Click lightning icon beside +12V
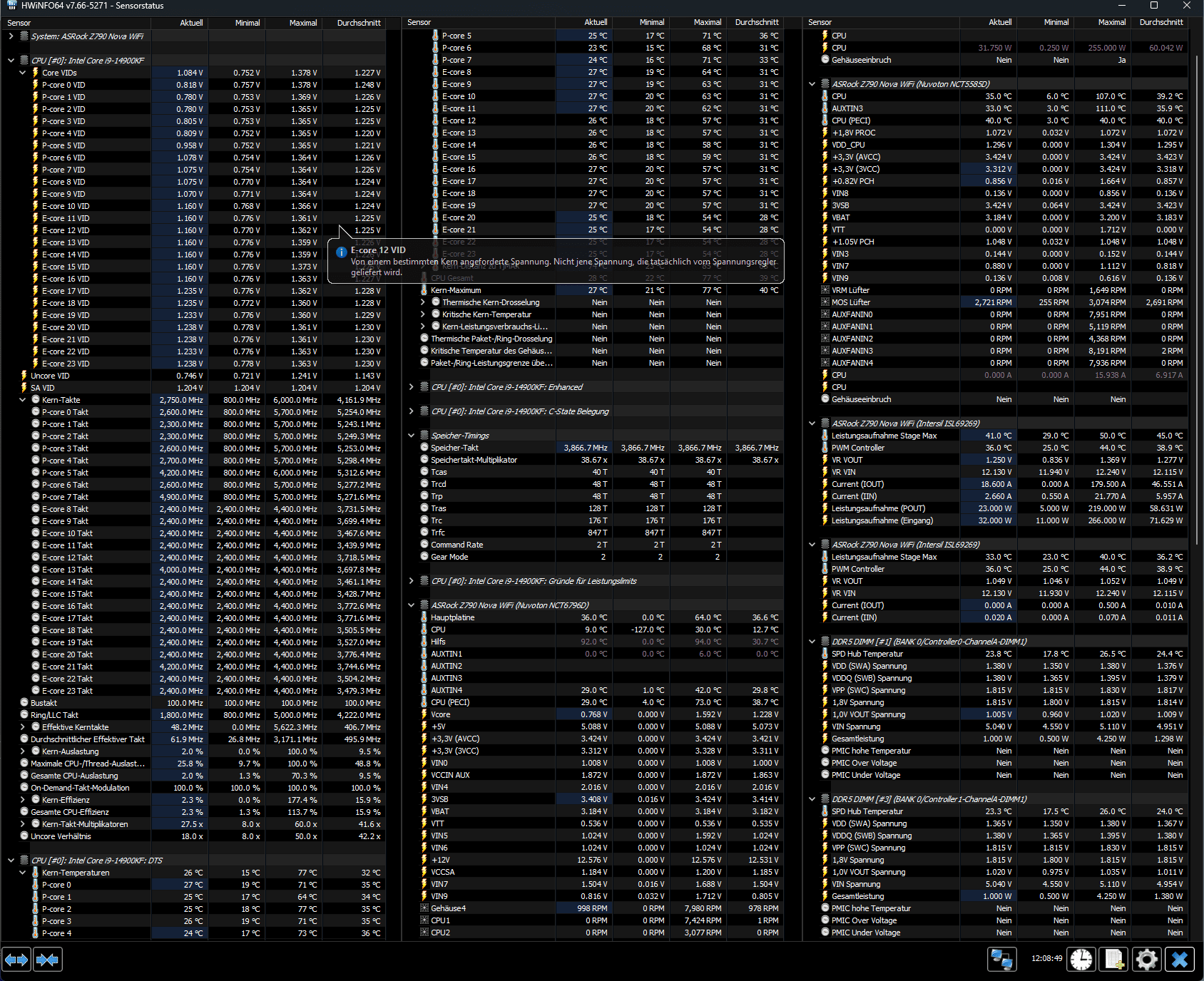This screenshot has height=981, width=1204. tap(424, 860)
